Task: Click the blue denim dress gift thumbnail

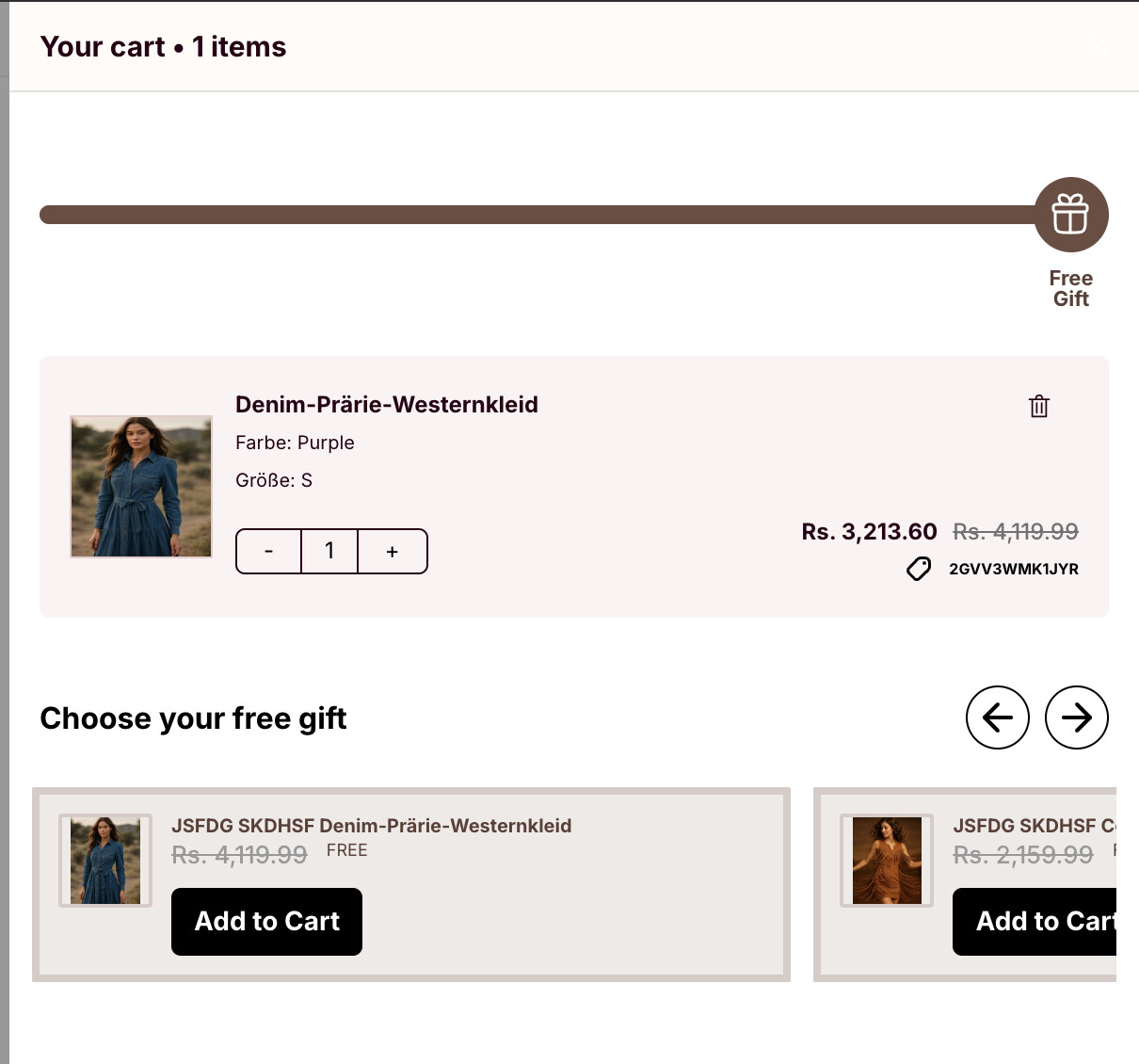Action: click(105, 861)
